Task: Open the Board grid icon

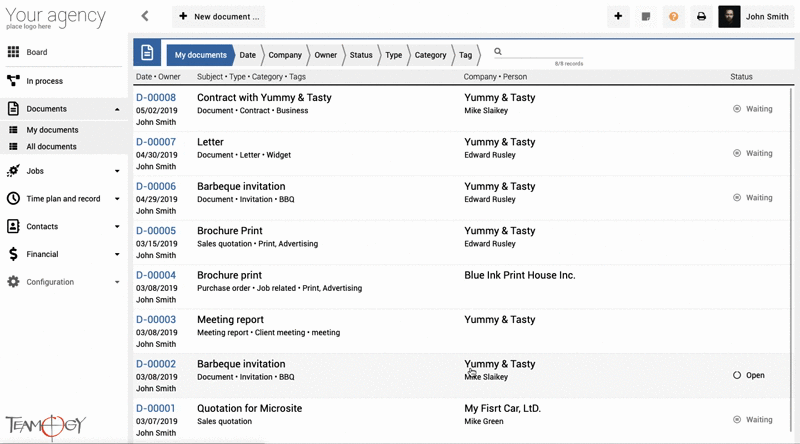Action: (13, 52)
